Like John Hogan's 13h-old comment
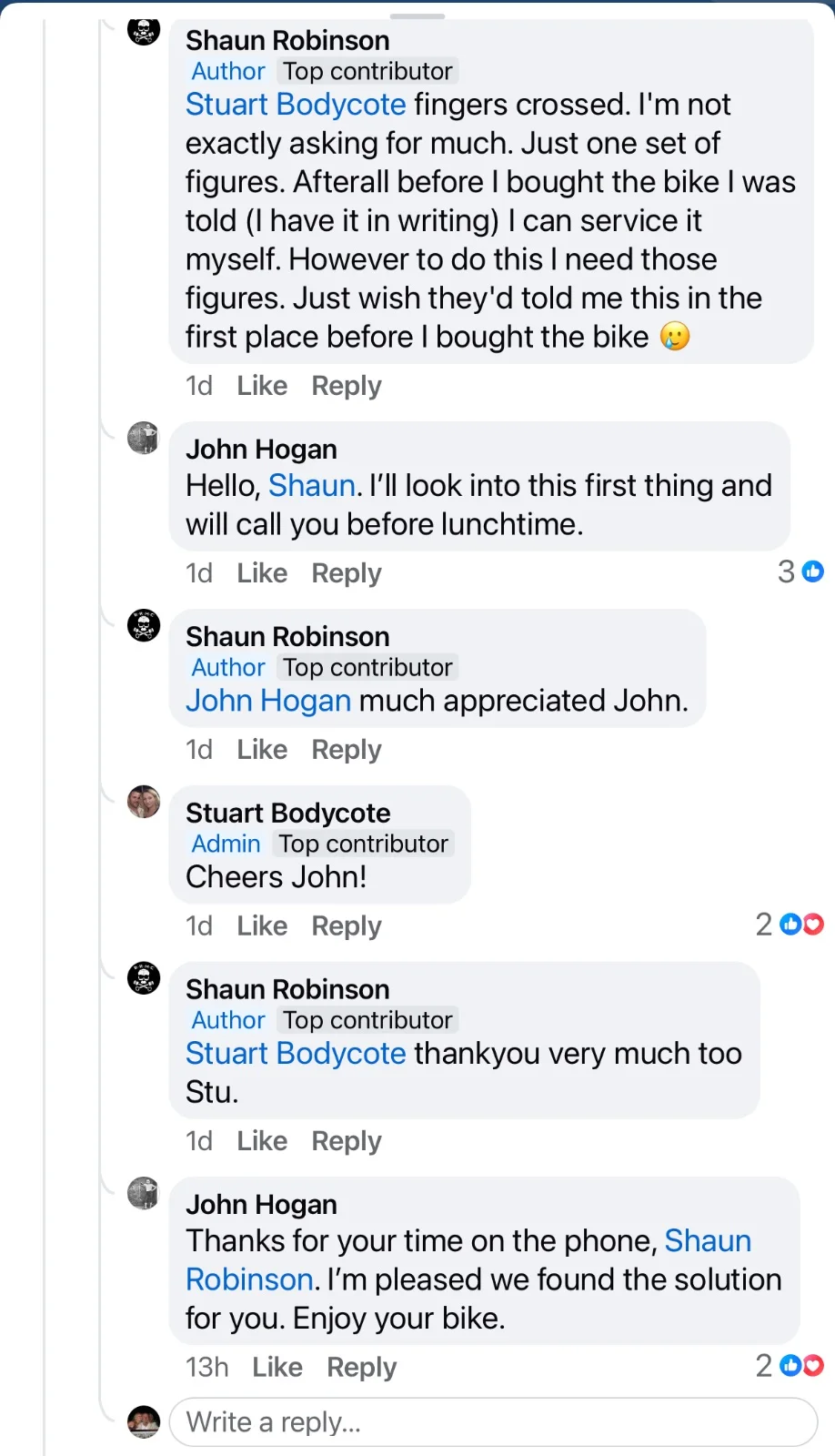The image size is (835, 1456). (277, 1367)
